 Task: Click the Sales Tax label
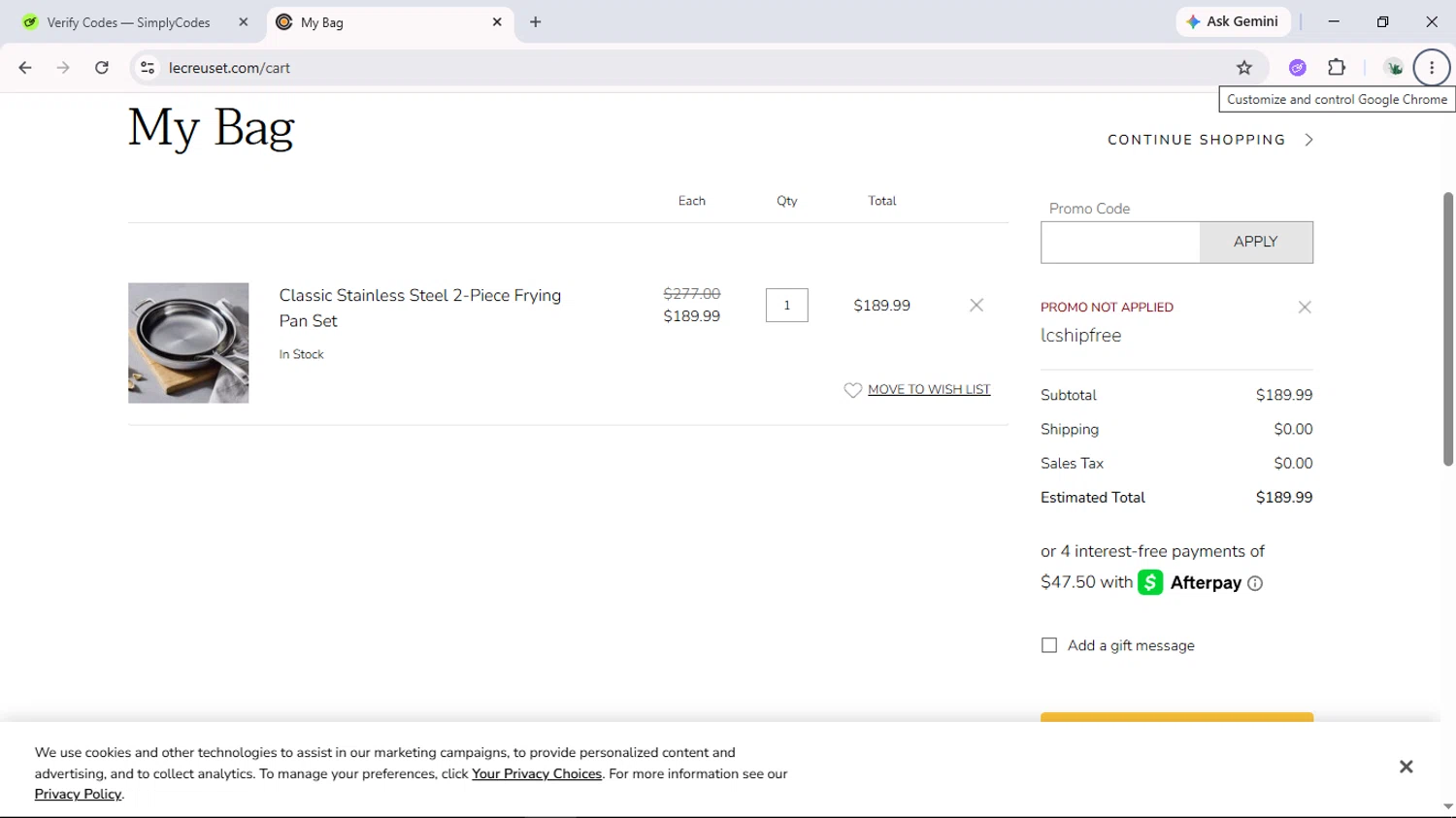(1072, 464)
